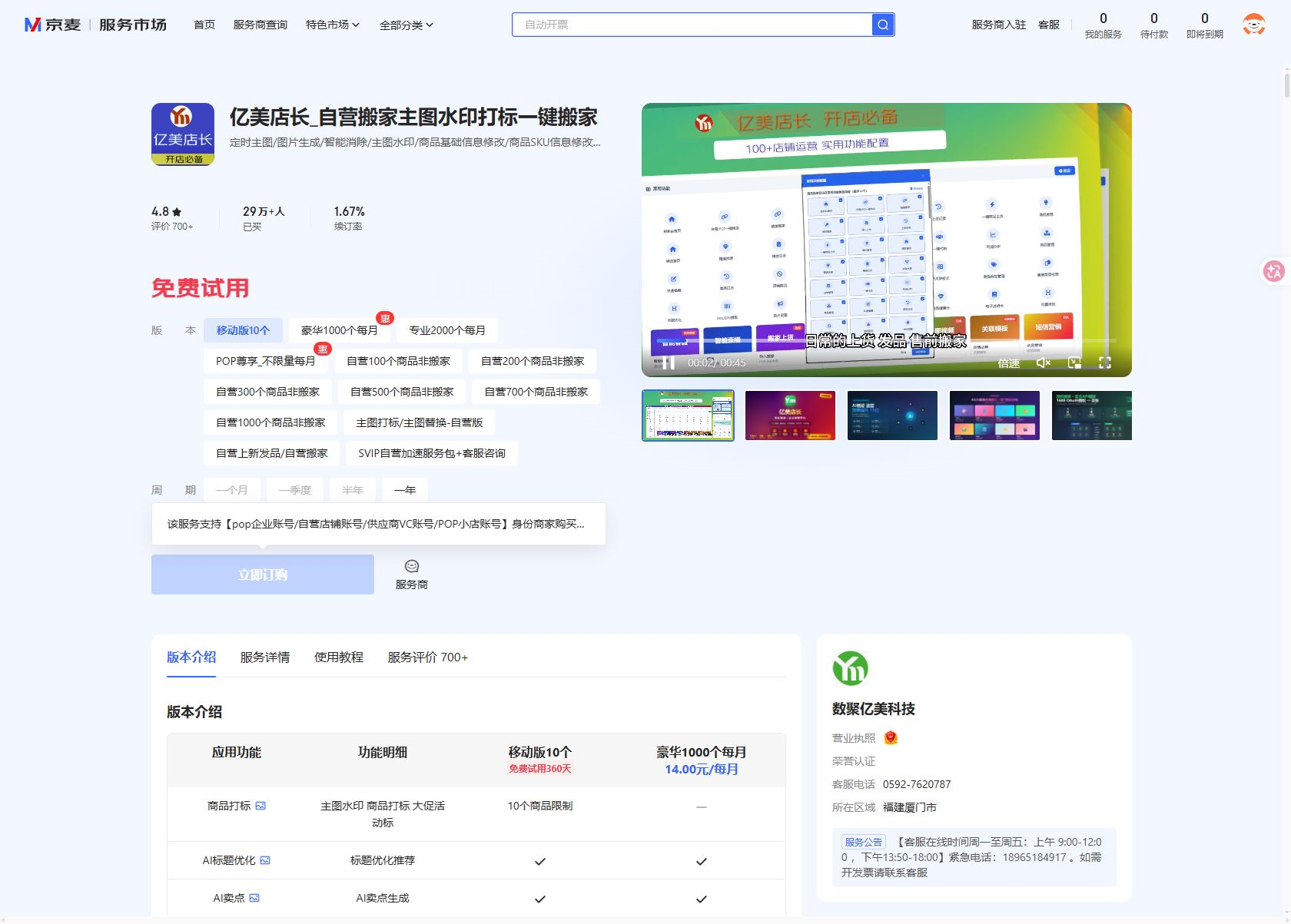Select the blue AI preview thumbnail

(x=892, y=416)
